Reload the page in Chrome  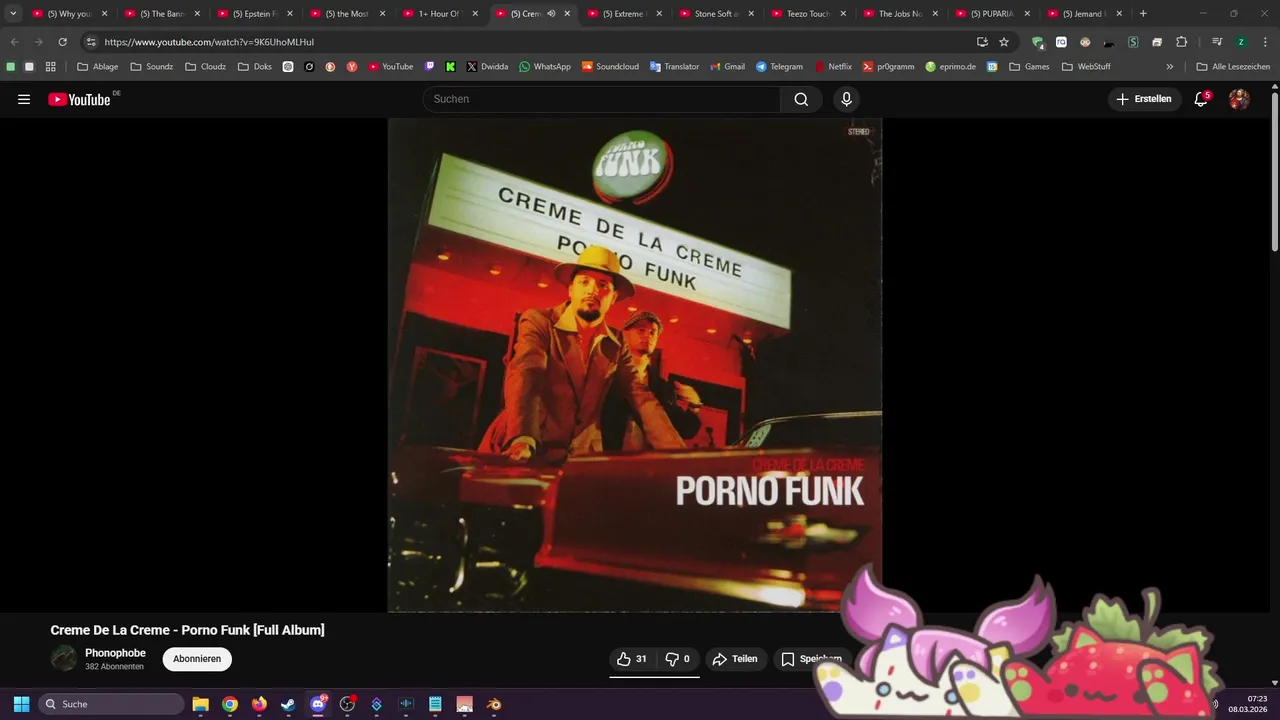pos(62,42)
